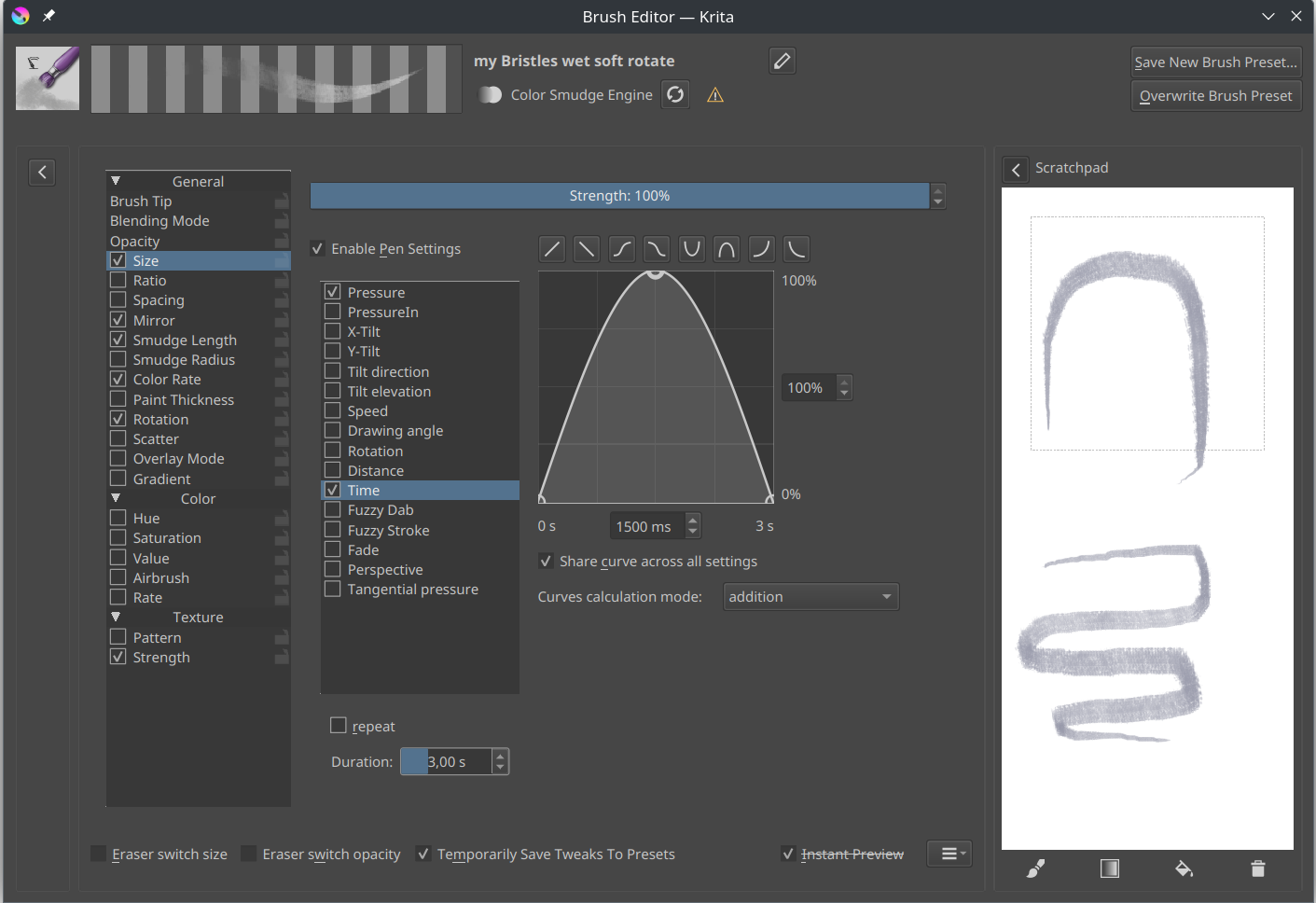Apply the linear ascending curve preset
This screenshot has width=1316, height=903.
[x=552, y=249]
